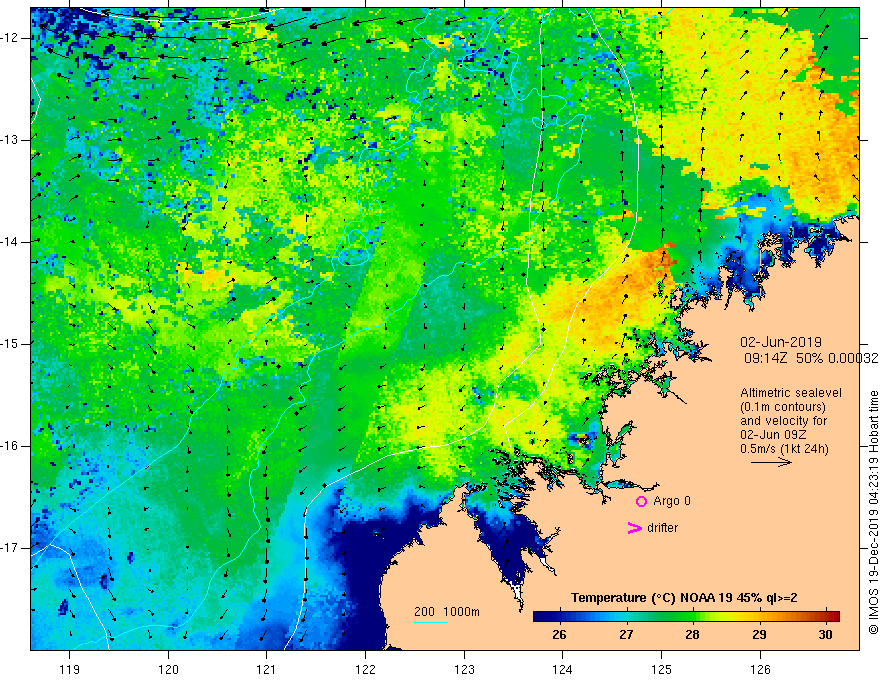Click the color bar value '27'
880x680 pixels.
tap(626, 635)
